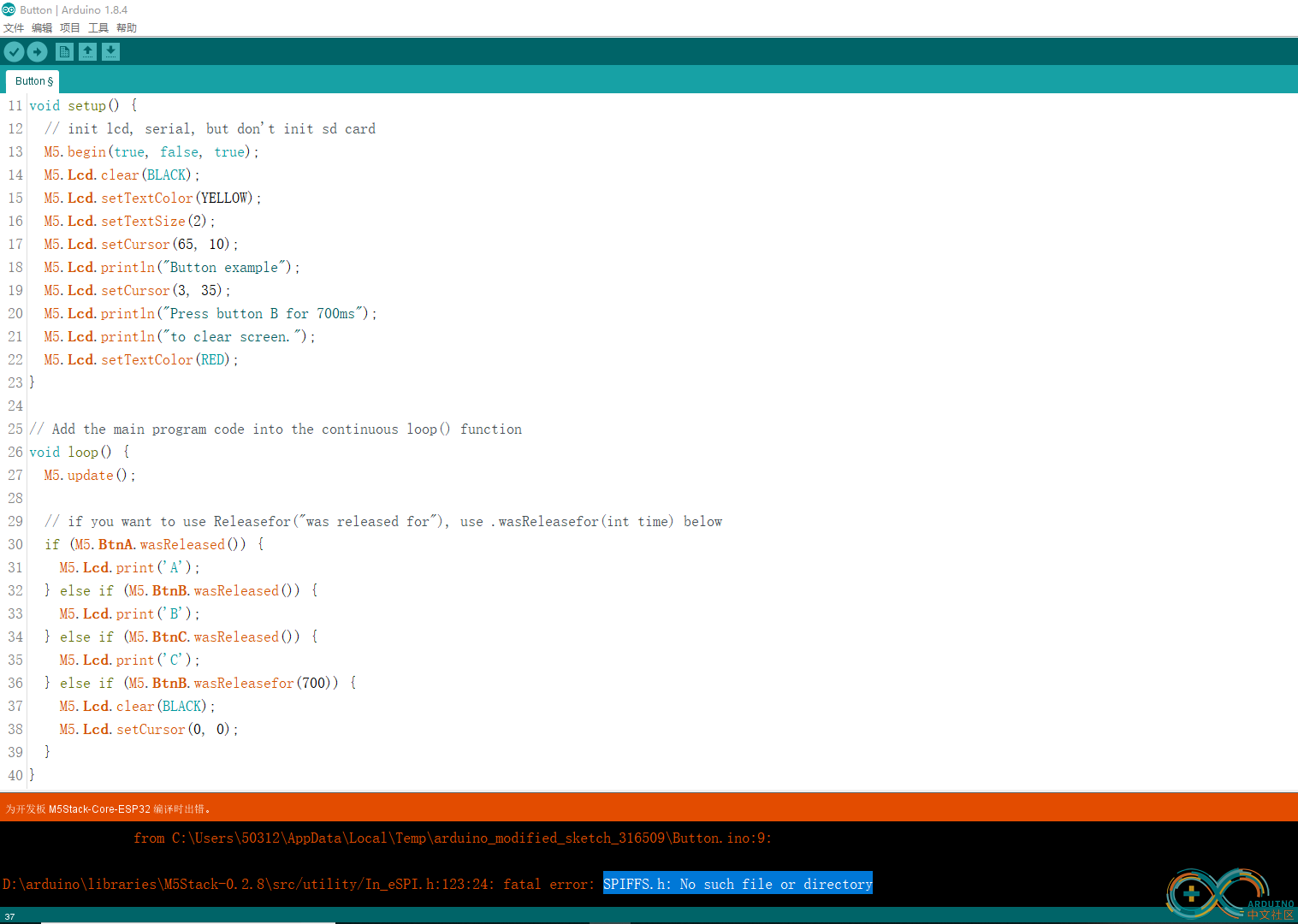Open the 文件 (File) menu

(x=14, y=28)
